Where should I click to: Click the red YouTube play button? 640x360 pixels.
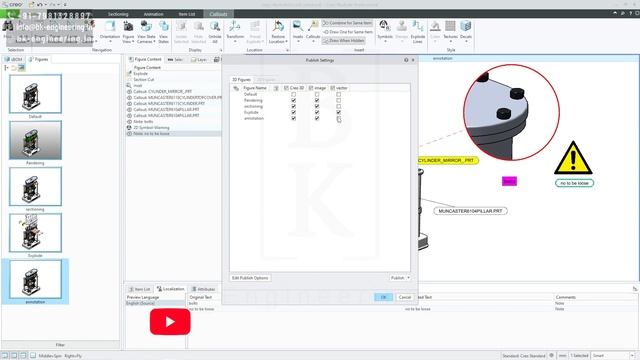tap(170, 322)
